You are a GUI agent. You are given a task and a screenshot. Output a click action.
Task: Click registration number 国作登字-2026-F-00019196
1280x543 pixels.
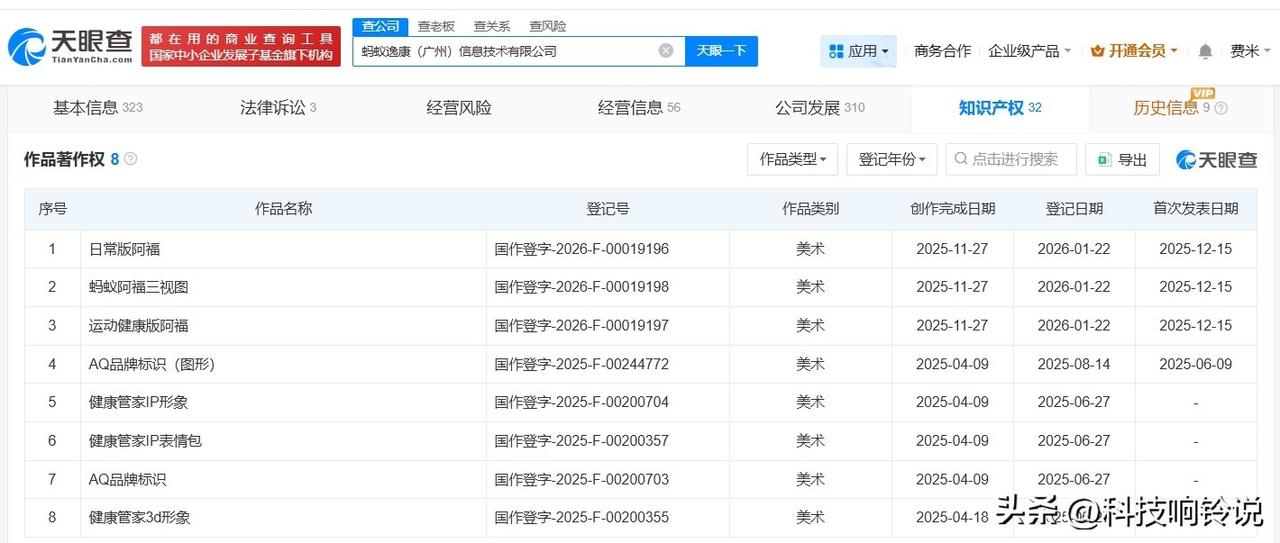pyautogui.click(x=581, y=249)
